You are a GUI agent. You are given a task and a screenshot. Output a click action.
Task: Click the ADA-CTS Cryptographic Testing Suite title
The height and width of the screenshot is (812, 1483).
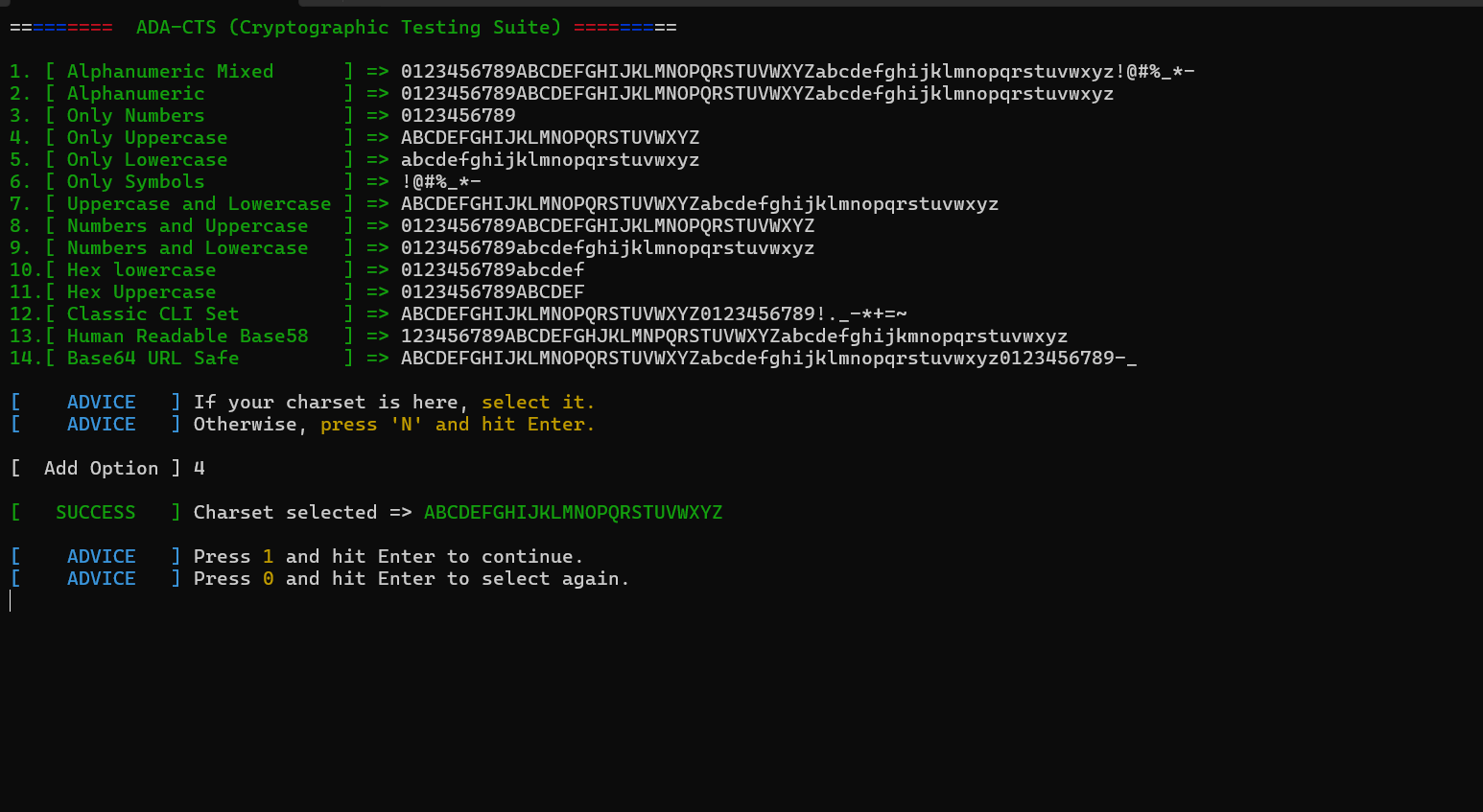pos(348,28)
